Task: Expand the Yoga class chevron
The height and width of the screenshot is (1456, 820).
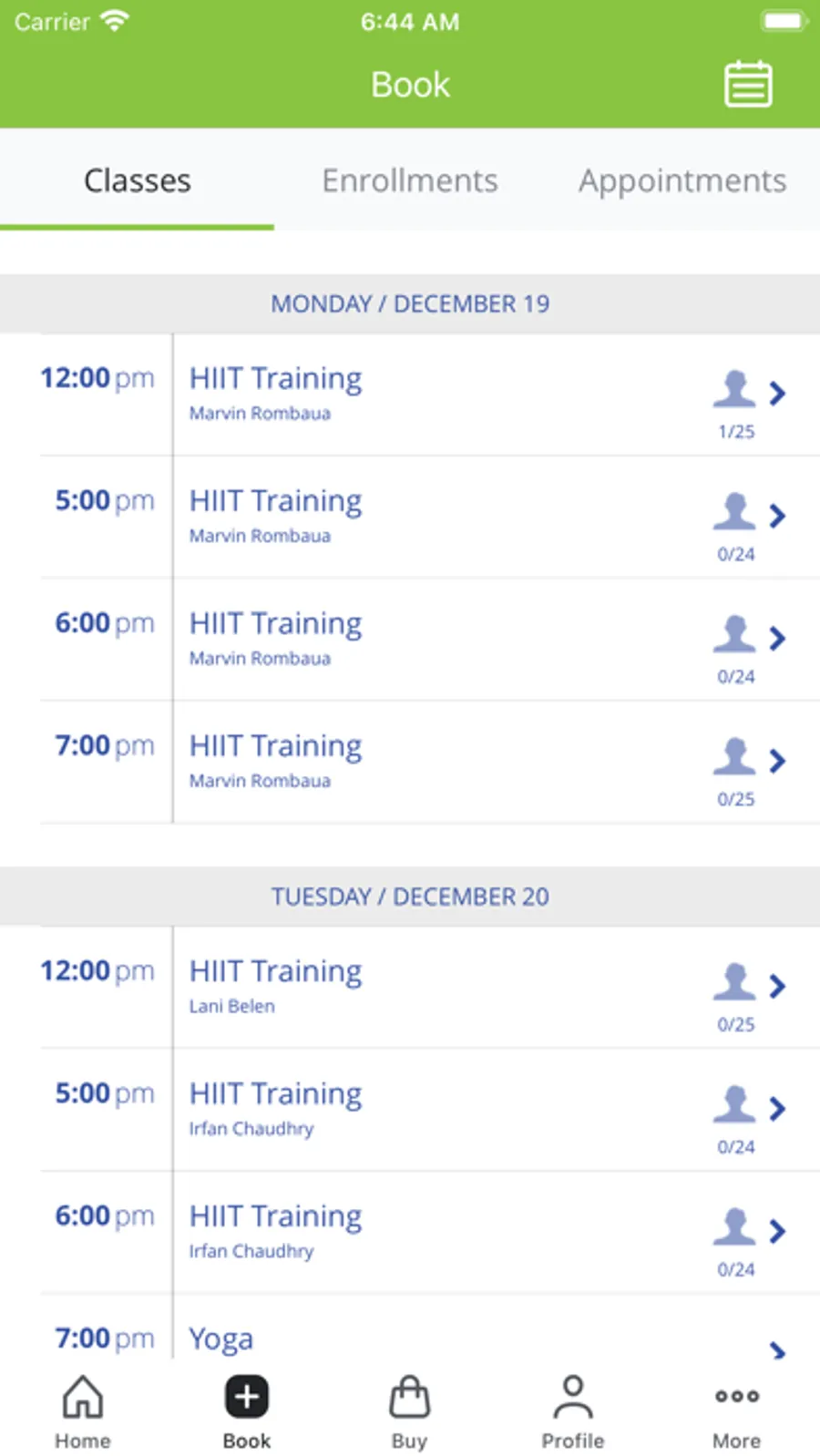Action: pos(777,1350)
